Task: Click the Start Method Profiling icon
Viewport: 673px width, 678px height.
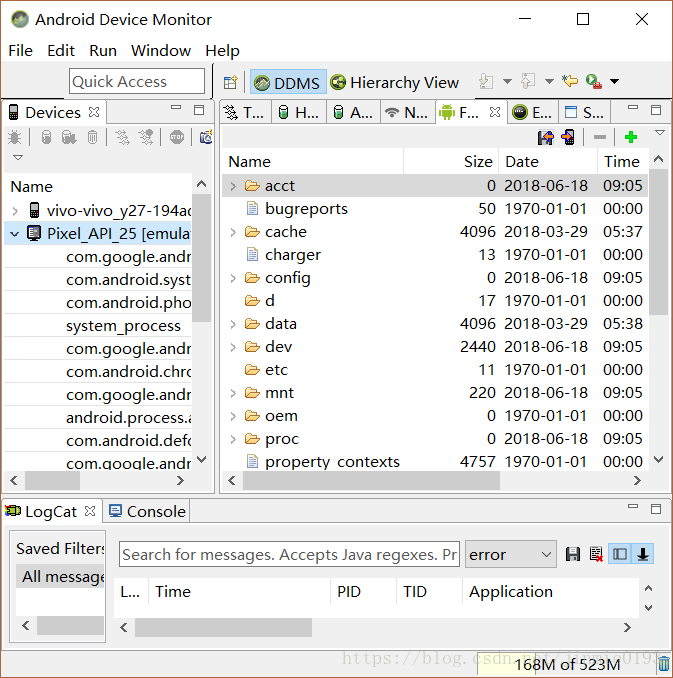Action: [146, 138]
